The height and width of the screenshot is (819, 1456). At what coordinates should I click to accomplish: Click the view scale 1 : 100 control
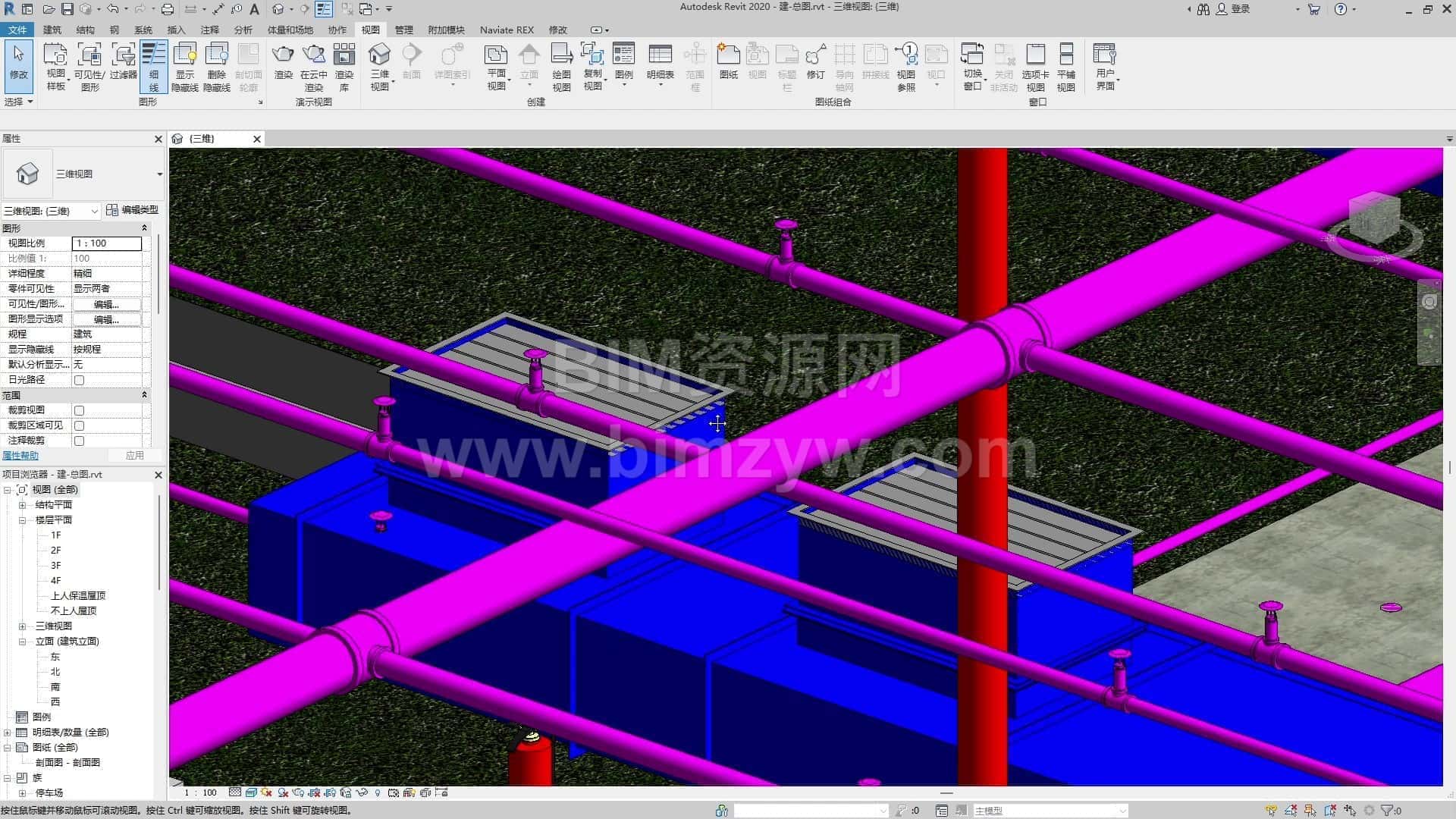[201, 793]
